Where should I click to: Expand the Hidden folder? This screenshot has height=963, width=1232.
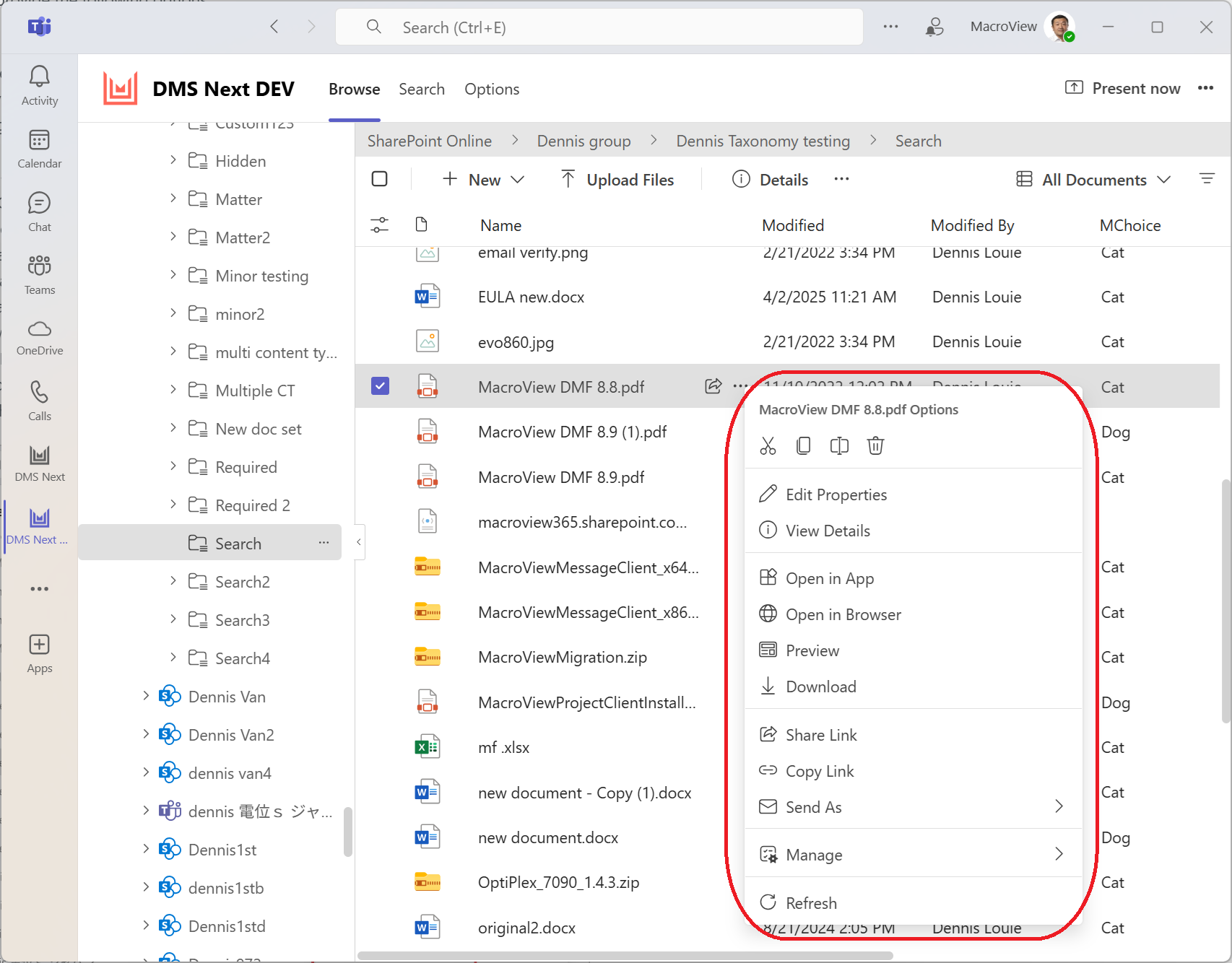(x=173, y=160)
